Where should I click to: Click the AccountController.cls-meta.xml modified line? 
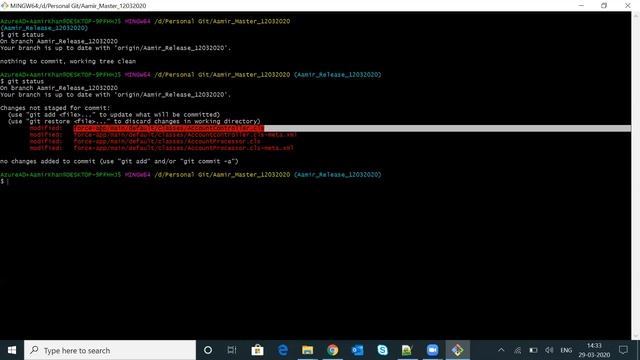pos(163,135)
